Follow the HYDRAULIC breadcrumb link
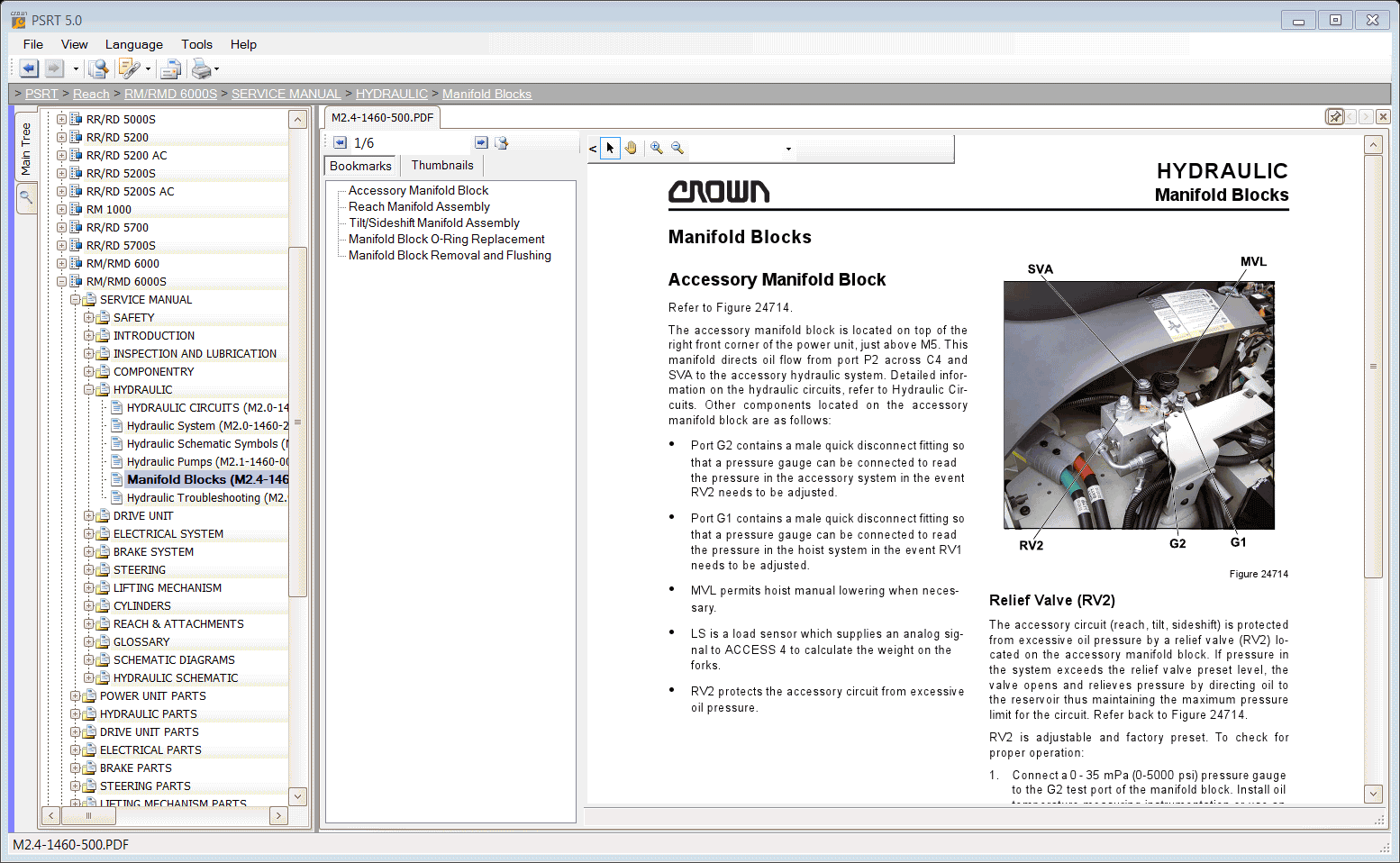The height and width of the screenshot is (863, 1400). pos(392,94)
